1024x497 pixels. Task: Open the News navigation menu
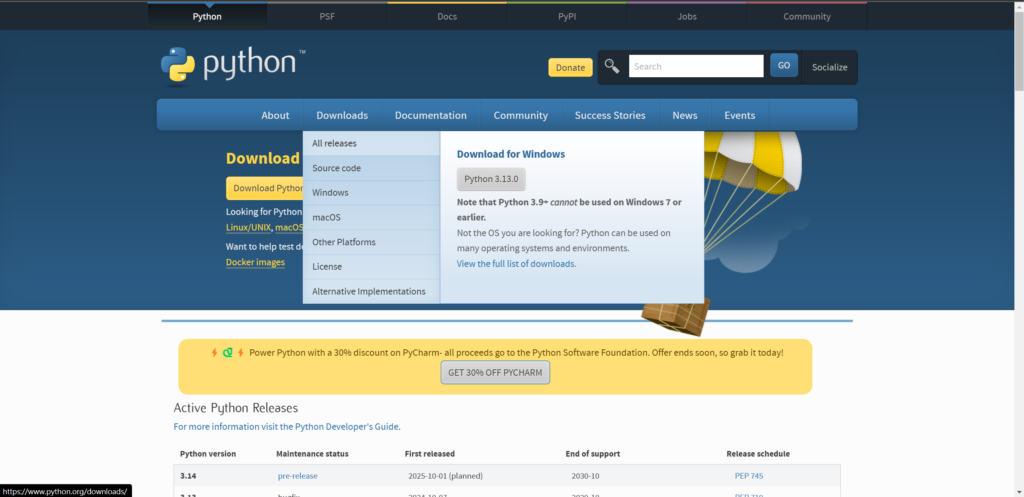(685, 115)
